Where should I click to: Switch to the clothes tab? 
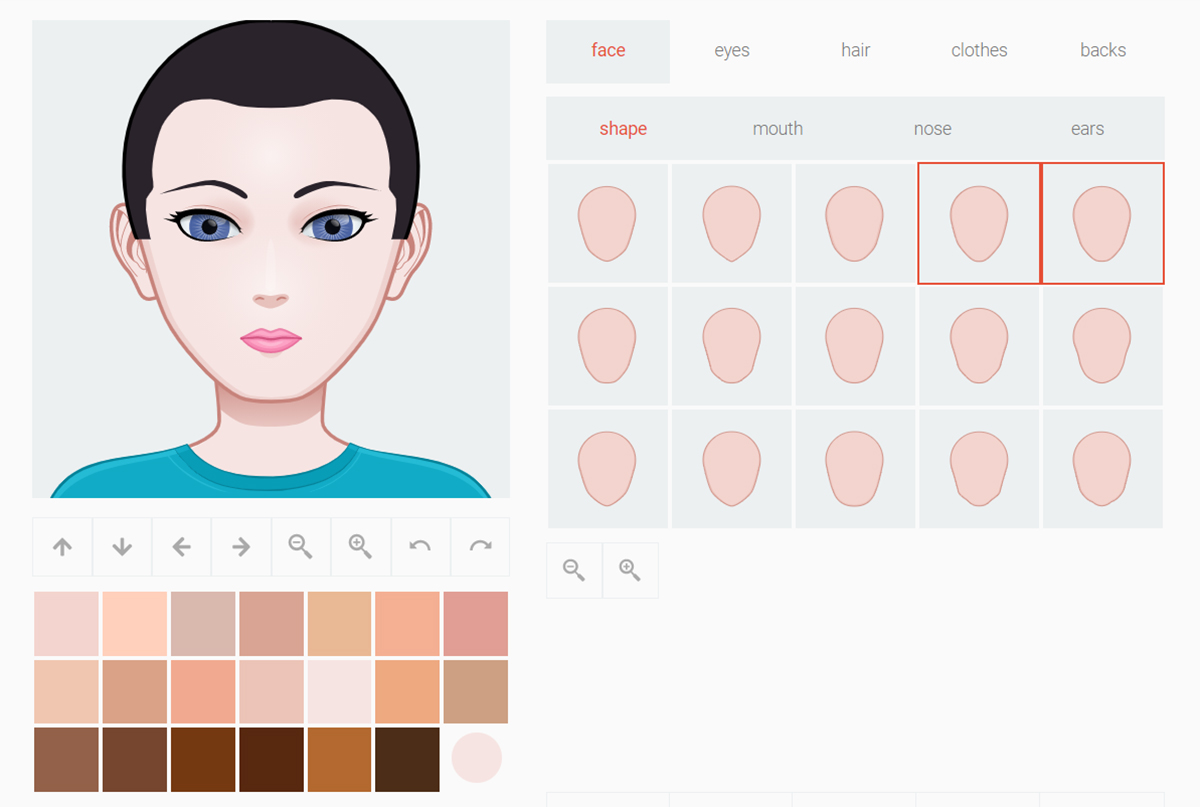(978, 50)
